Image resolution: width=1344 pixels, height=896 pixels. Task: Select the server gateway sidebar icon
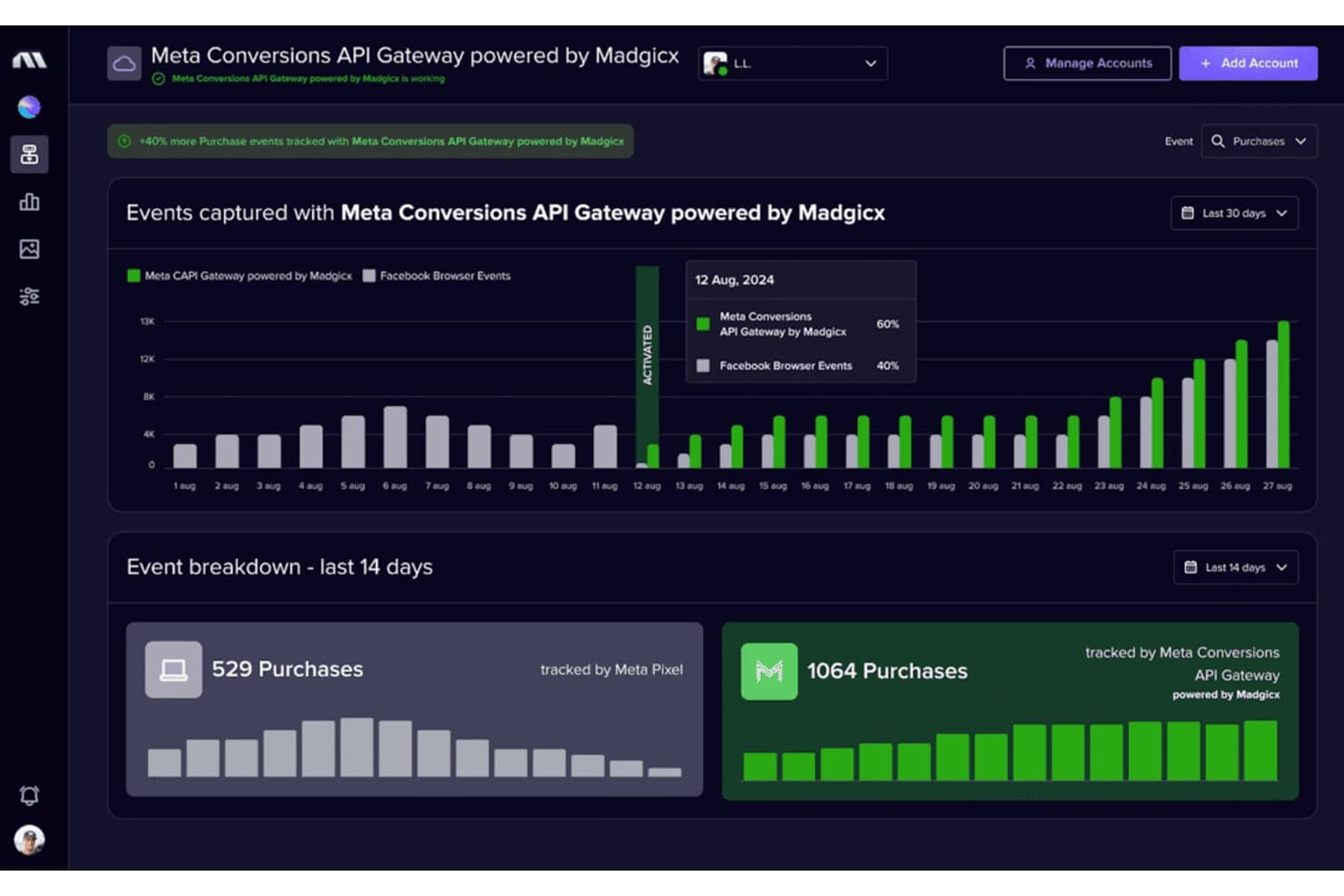pyautogui.click(x=29, y=154)
